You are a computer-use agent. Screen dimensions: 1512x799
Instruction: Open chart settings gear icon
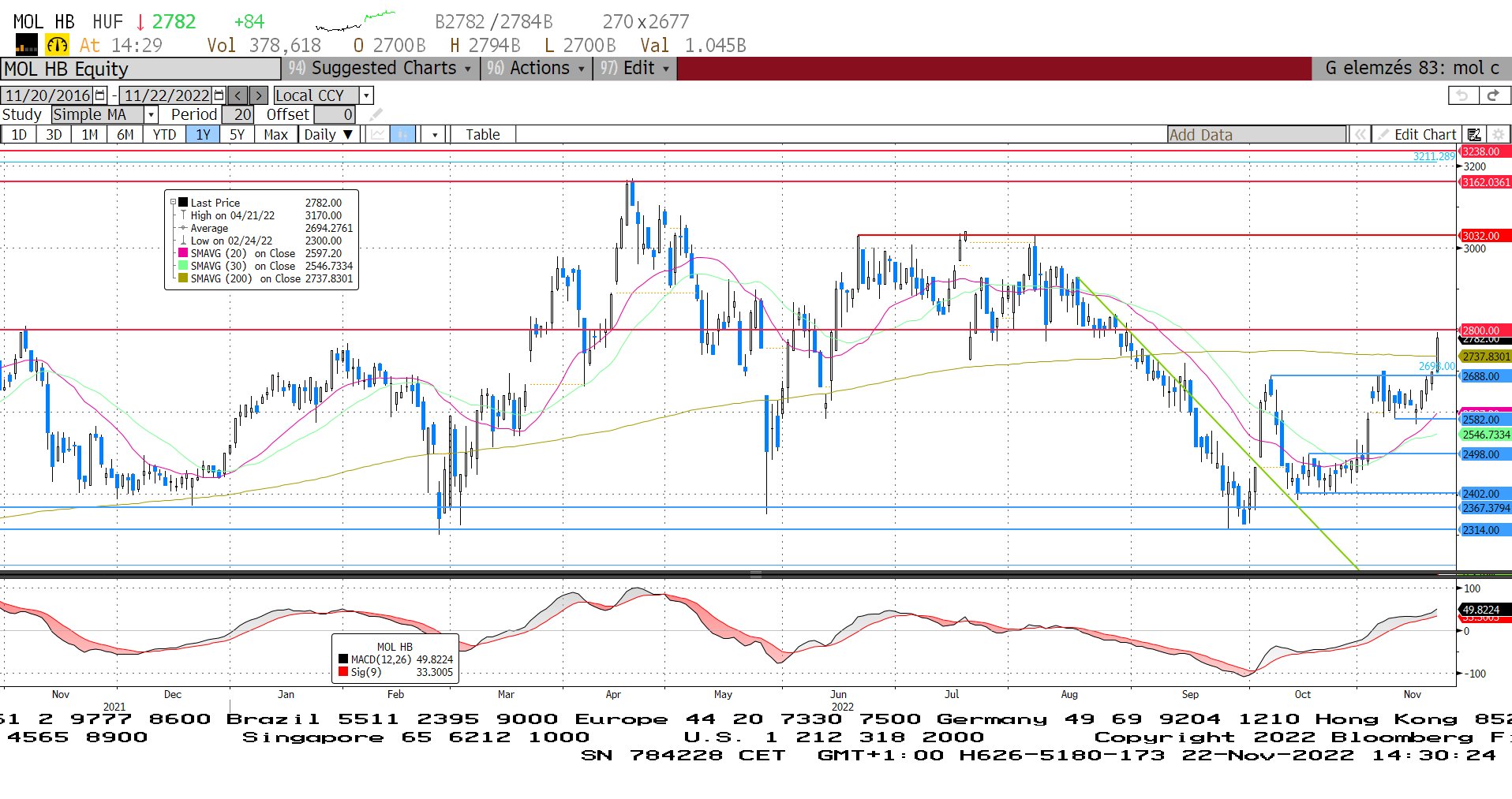[x=1498, y=135]
